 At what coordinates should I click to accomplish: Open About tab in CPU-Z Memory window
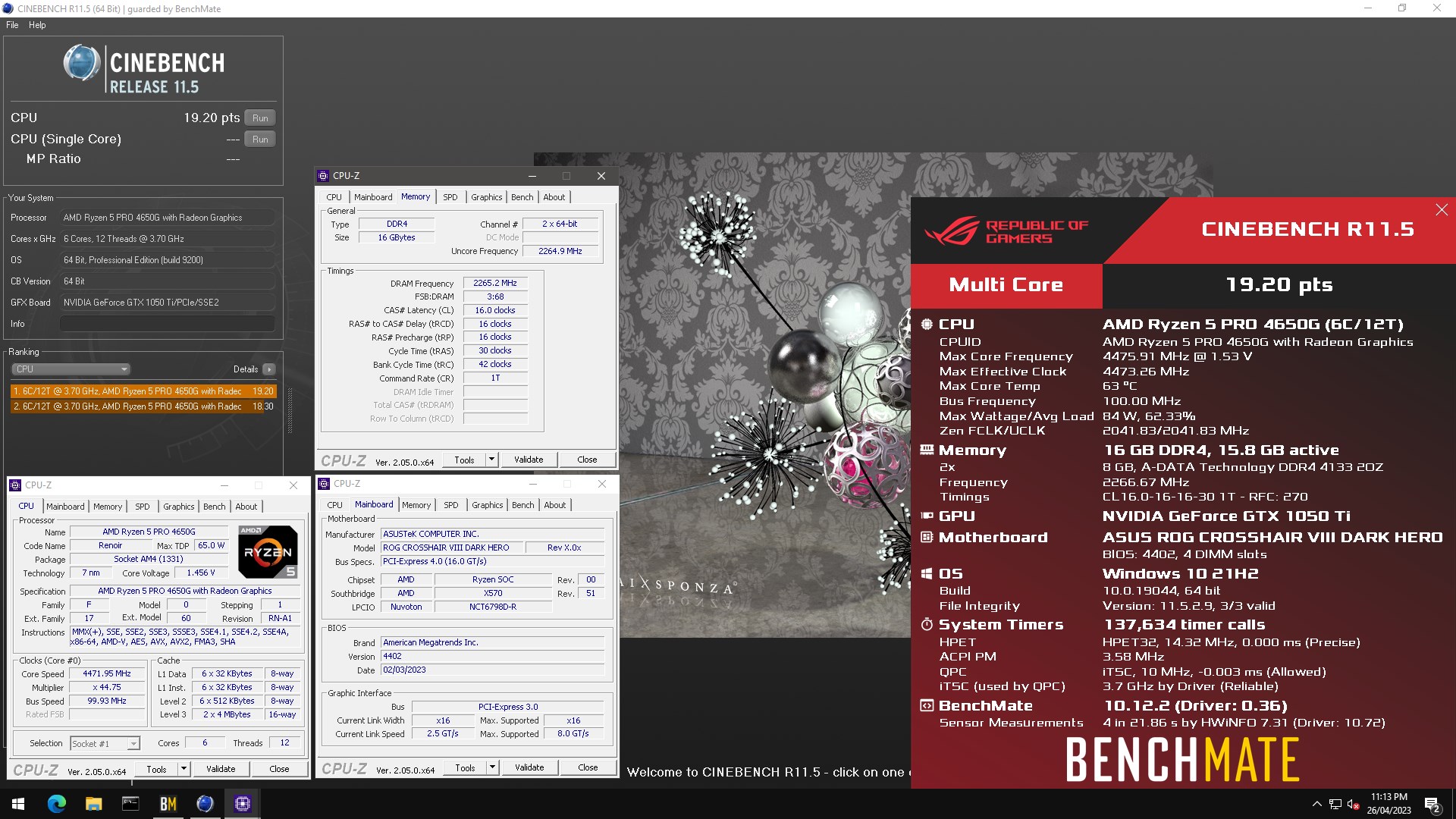click(x=554, y=197)
